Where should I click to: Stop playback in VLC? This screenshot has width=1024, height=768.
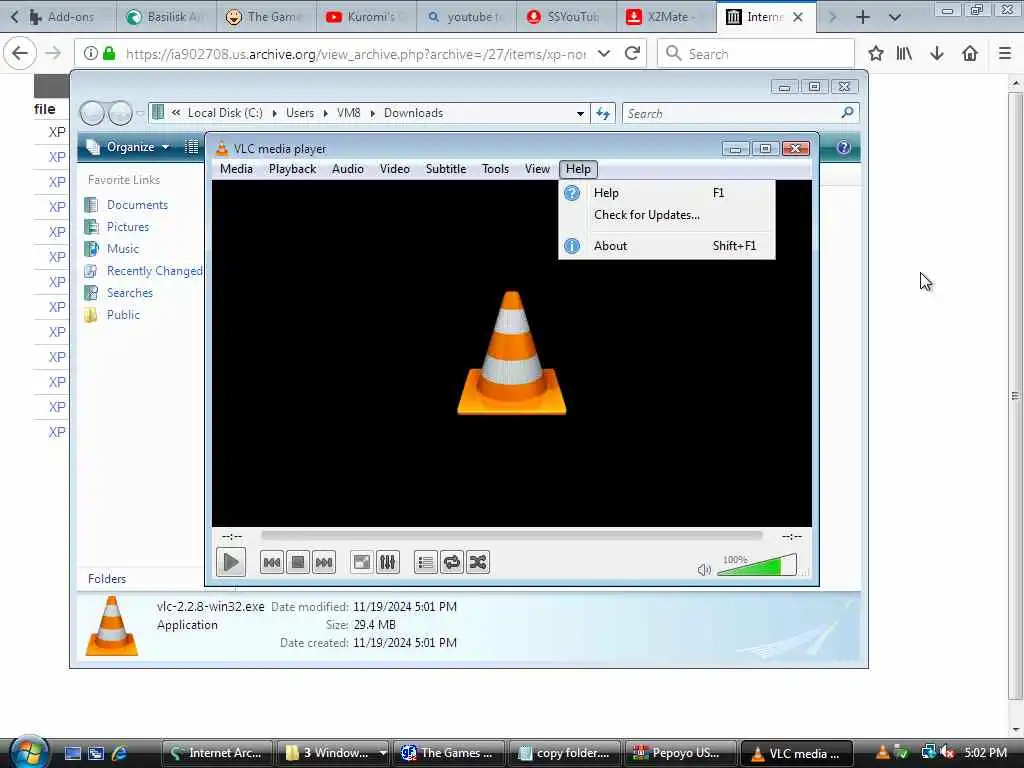pos(298,562)
